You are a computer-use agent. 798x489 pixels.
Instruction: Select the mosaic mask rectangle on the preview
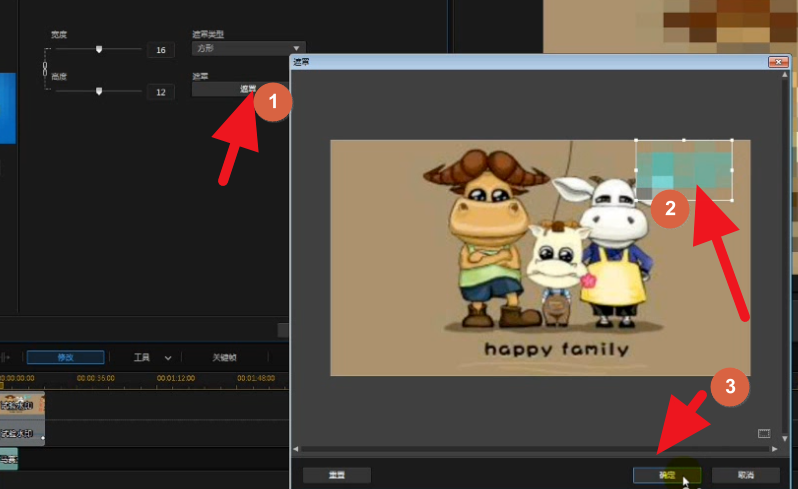tap(684, 169)
